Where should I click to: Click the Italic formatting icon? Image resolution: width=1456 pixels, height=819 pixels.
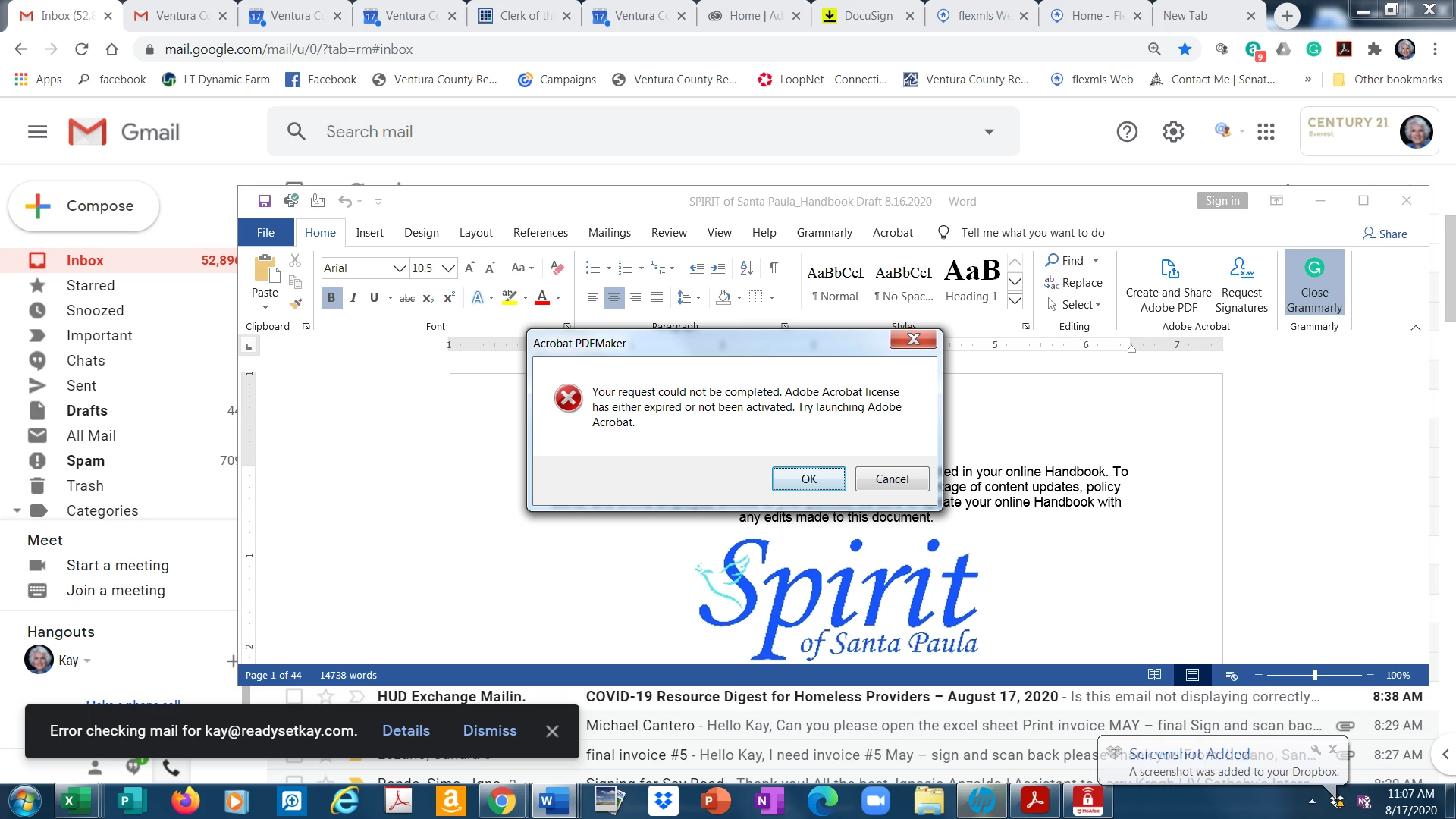(353, 298)
